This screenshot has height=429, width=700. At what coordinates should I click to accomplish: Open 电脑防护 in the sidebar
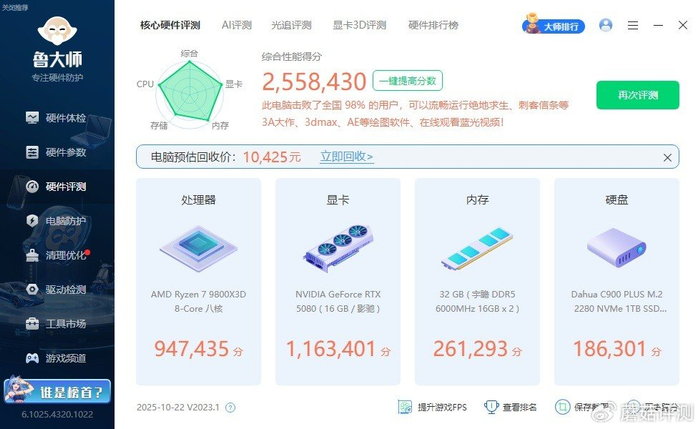click(x=56, y=221)
